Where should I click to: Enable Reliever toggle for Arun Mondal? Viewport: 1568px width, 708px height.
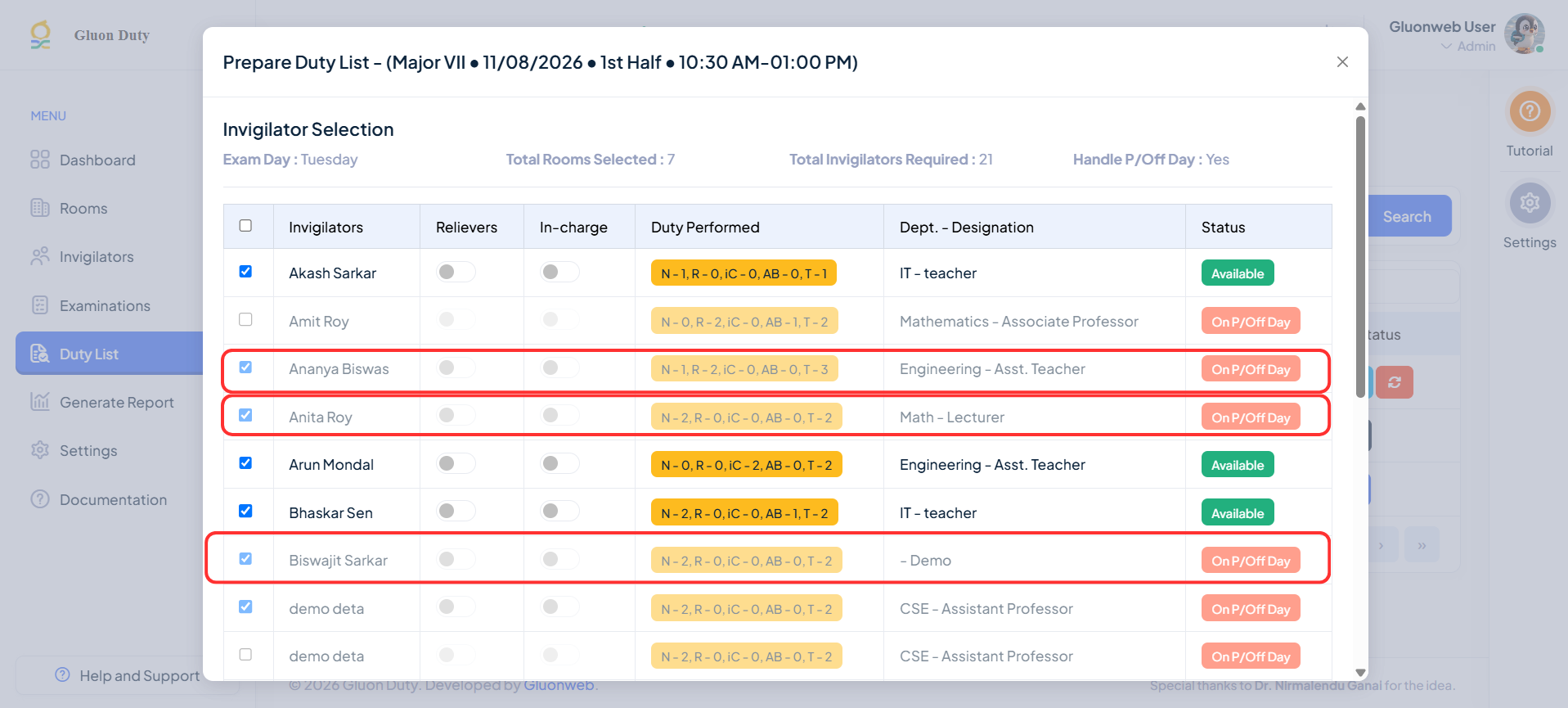click(x=456, y=464)
